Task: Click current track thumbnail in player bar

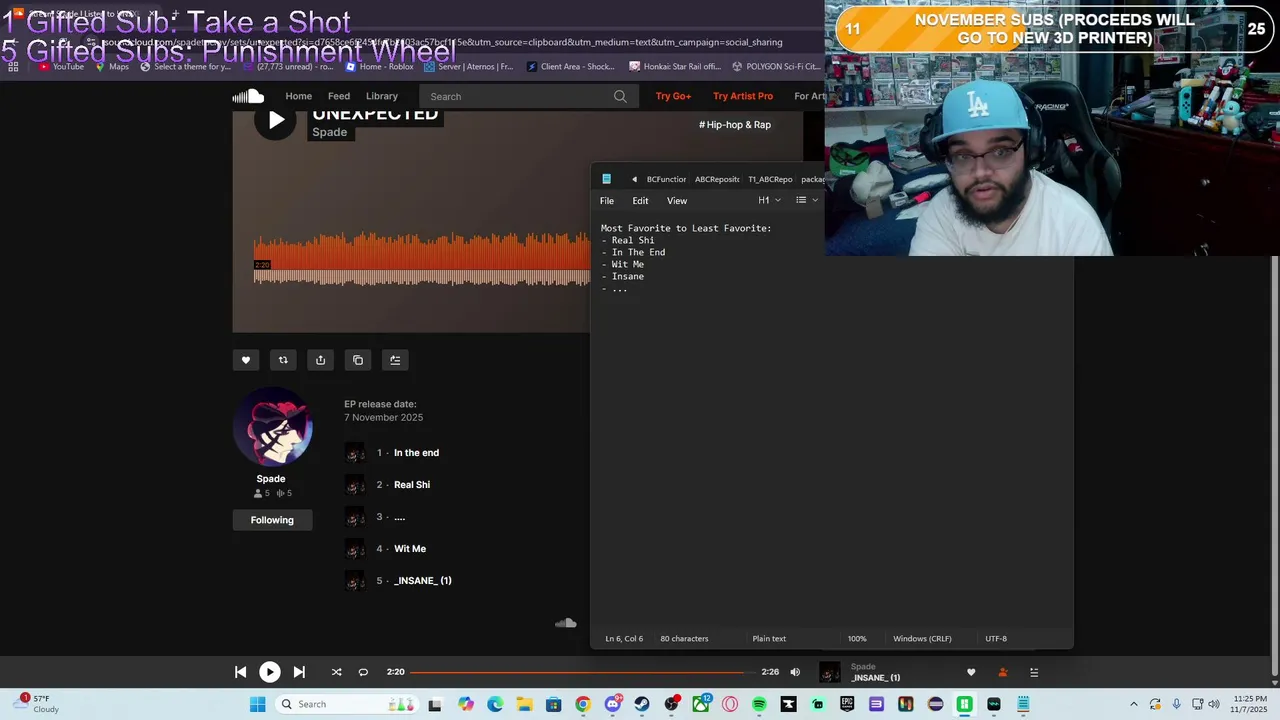Action: pyautogui.click(x=829, y=673)
